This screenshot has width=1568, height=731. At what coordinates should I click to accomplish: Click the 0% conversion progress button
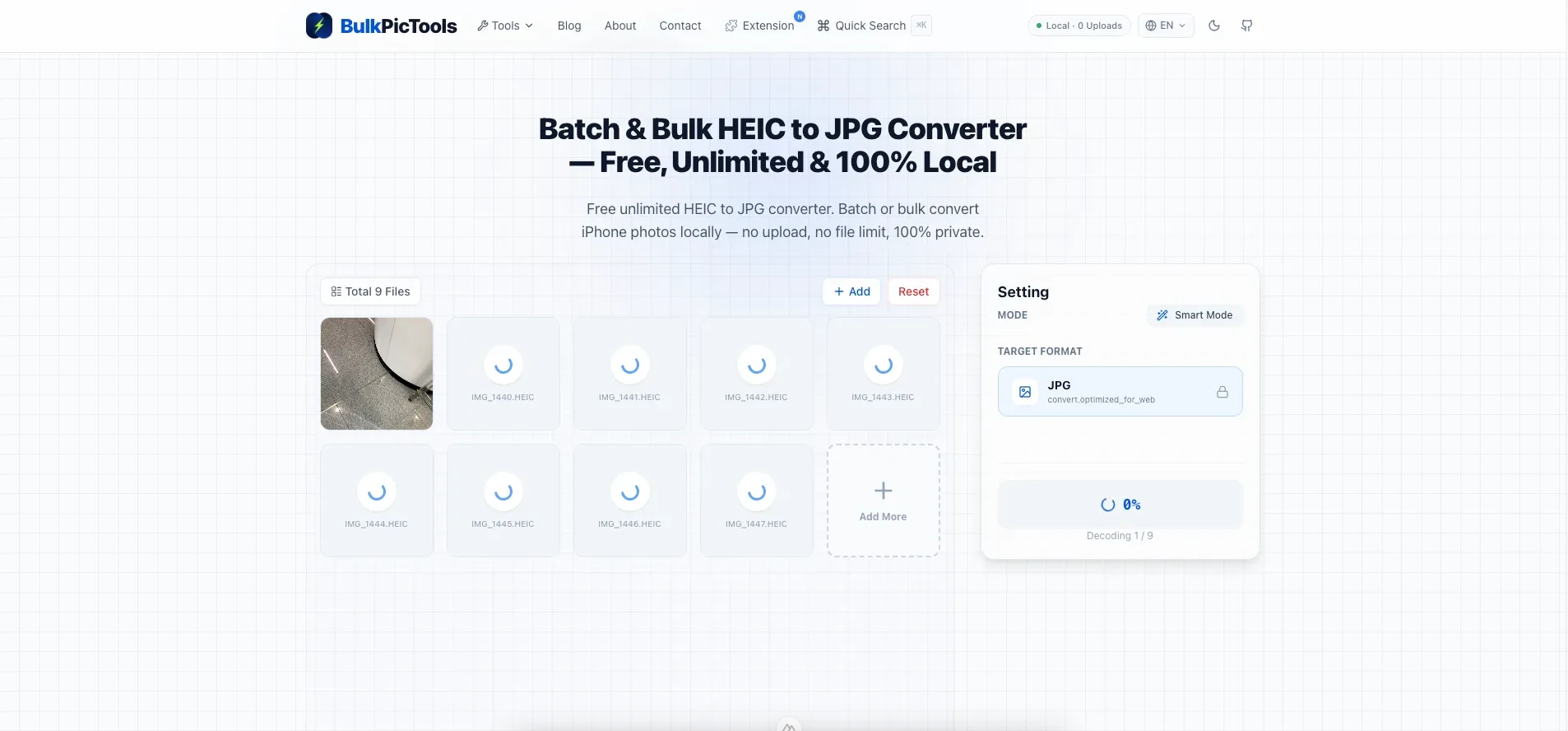click(x=1120, y=505)
